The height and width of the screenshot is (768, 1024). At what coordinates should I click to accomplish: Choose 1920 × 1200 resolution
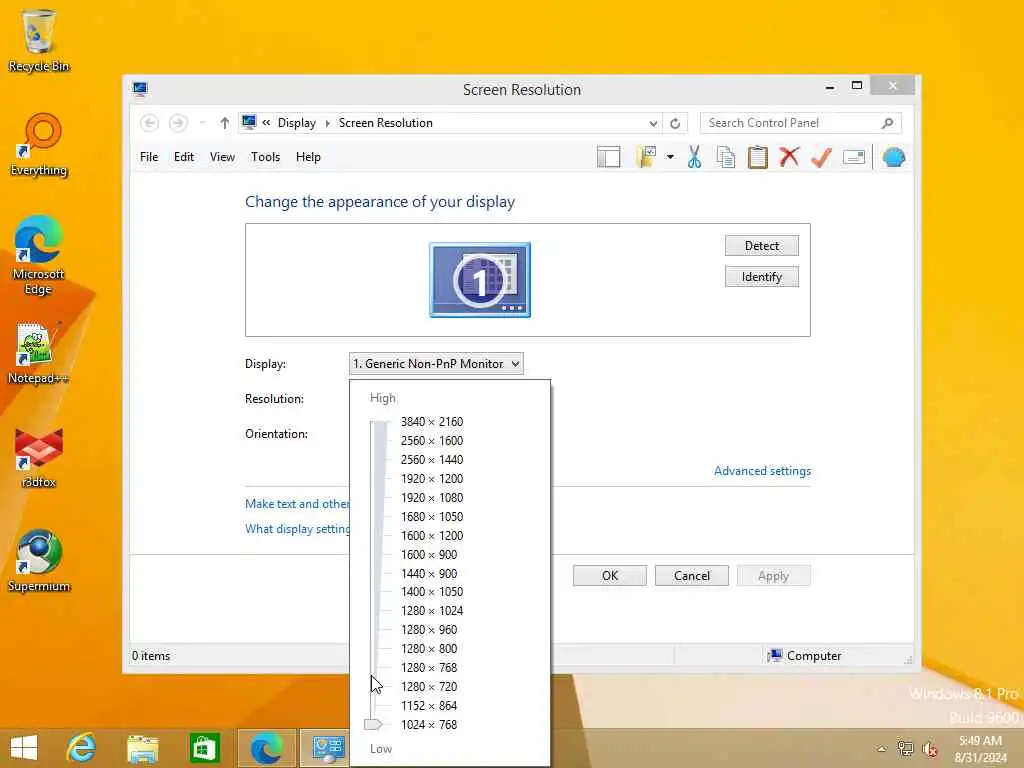click(432, 479)
